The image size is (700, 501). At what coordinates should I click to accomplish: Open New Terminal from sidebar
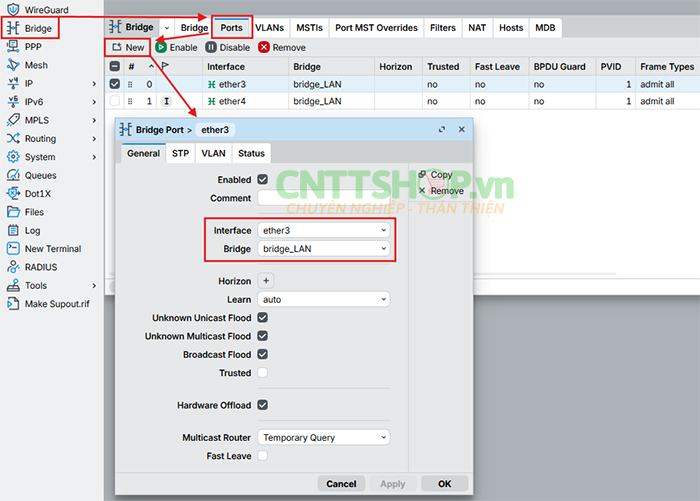(52, 249)
